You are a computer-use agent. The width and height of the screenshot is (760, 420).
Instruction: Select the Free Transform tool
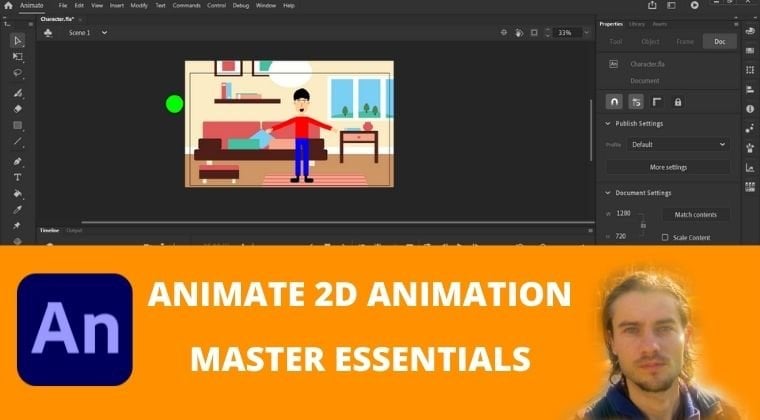point(17,57)
